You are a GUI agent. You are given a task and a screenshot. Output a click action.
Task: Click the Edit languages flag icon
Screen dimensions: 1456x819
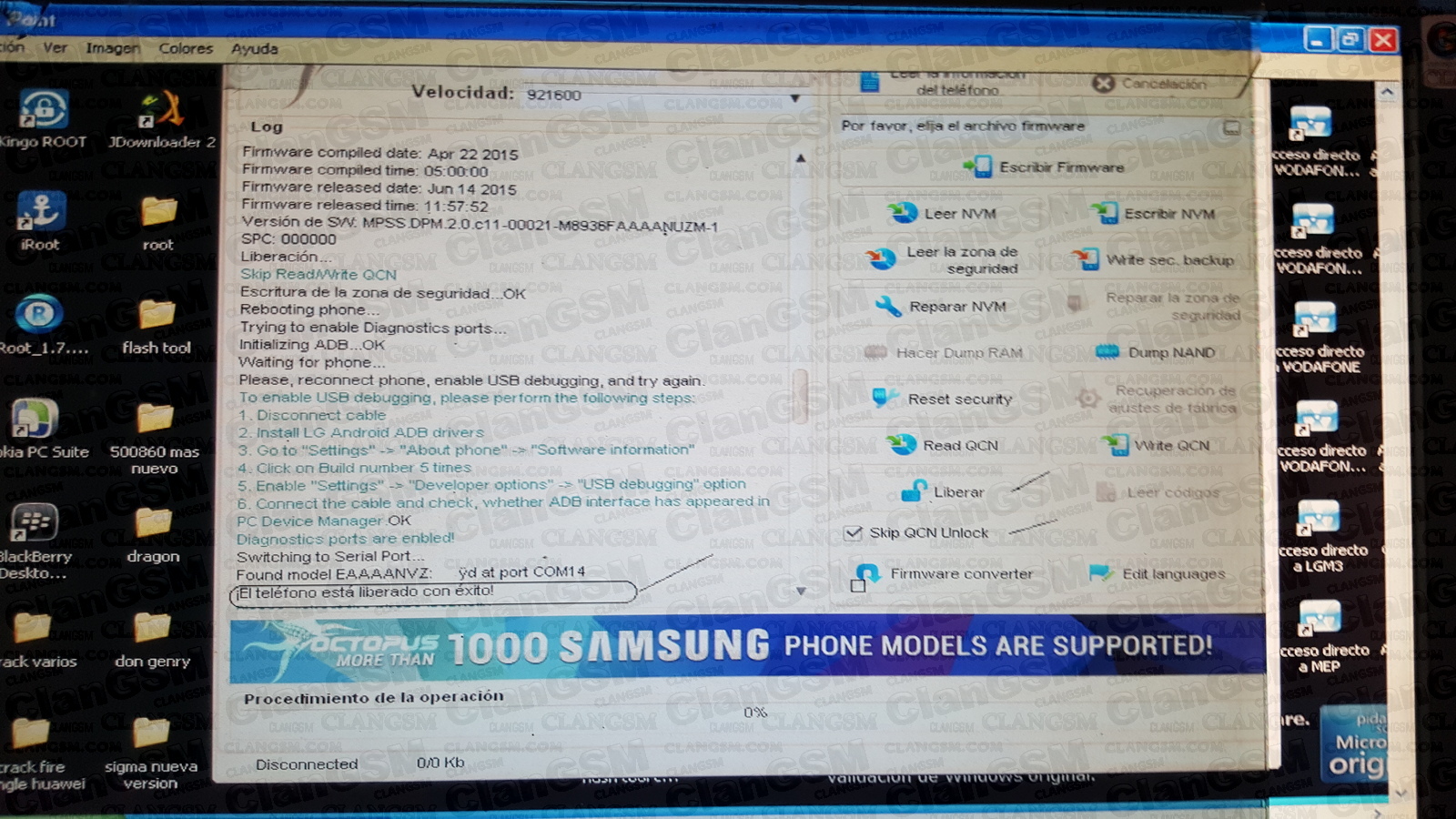[x=1101, y=573]
